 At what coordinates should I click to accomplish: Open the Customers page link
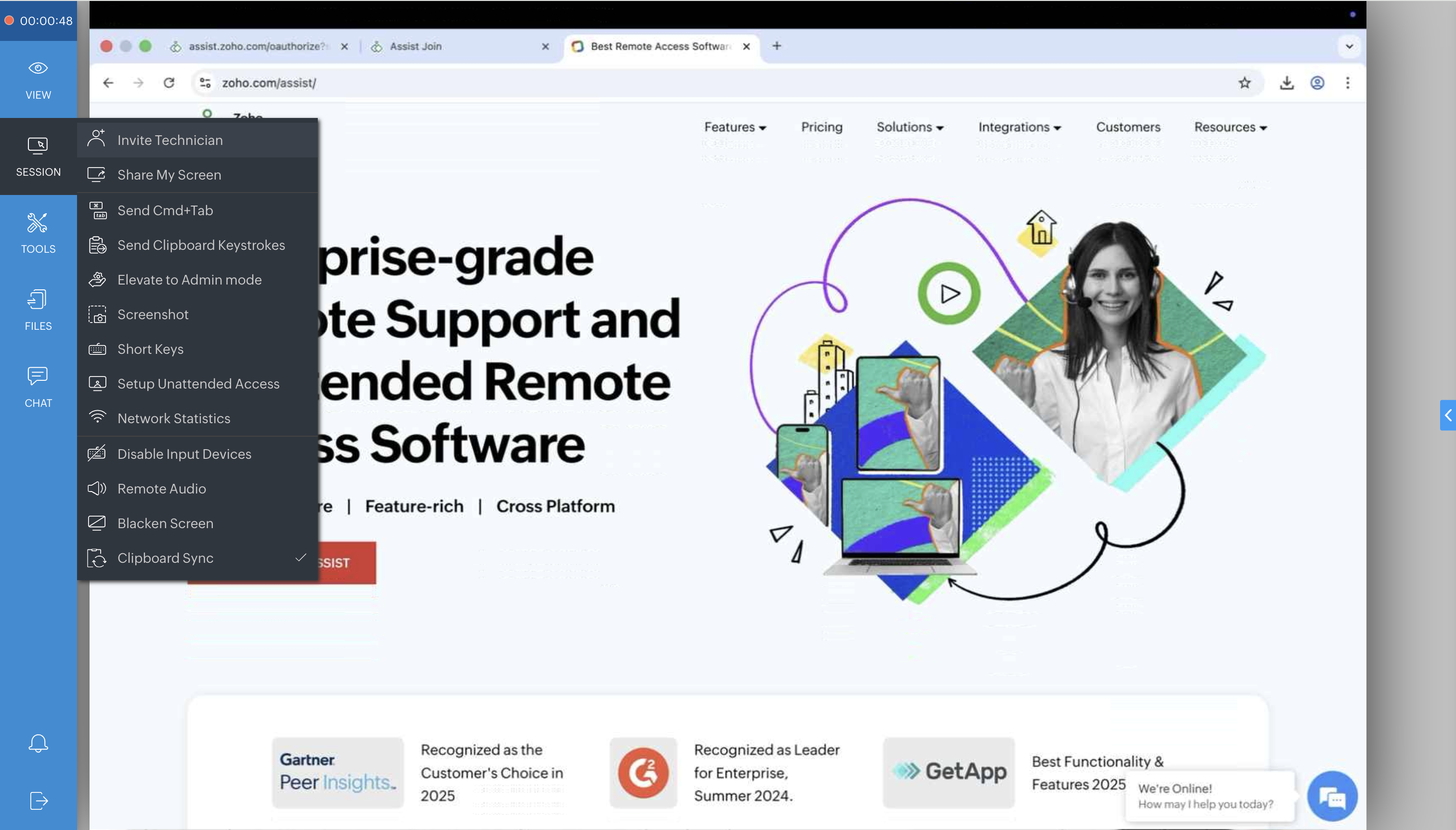(x=1127, y=127)
